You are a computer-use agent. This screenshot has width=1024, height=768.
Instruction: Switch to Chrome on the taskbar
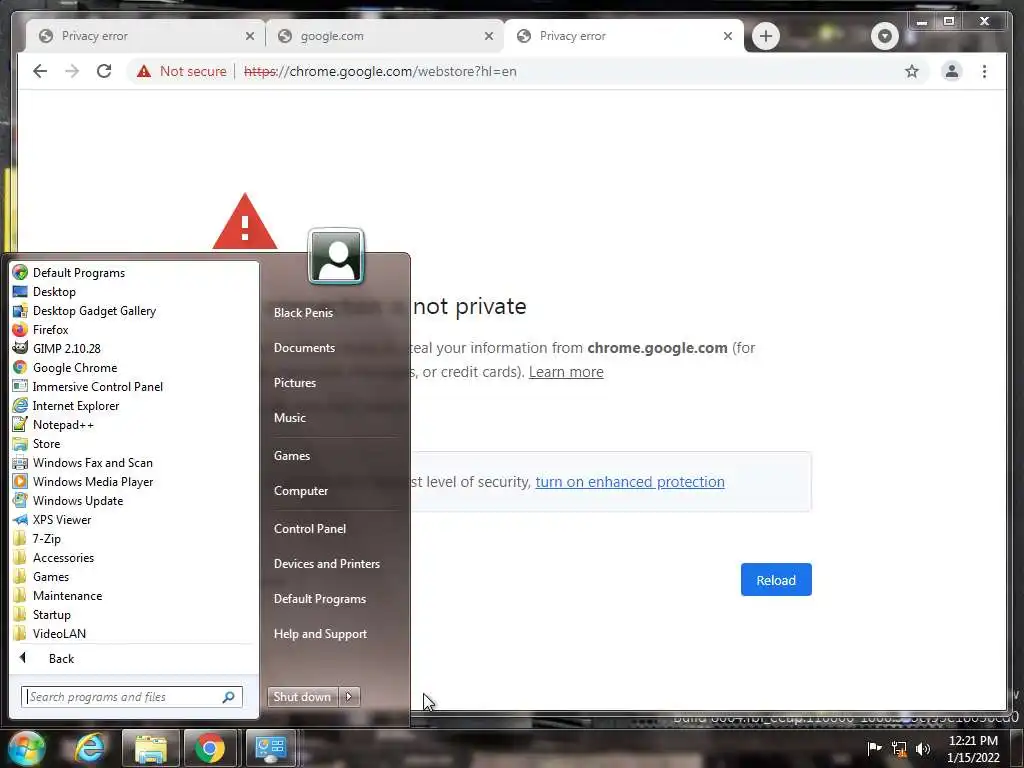[210, 748]
